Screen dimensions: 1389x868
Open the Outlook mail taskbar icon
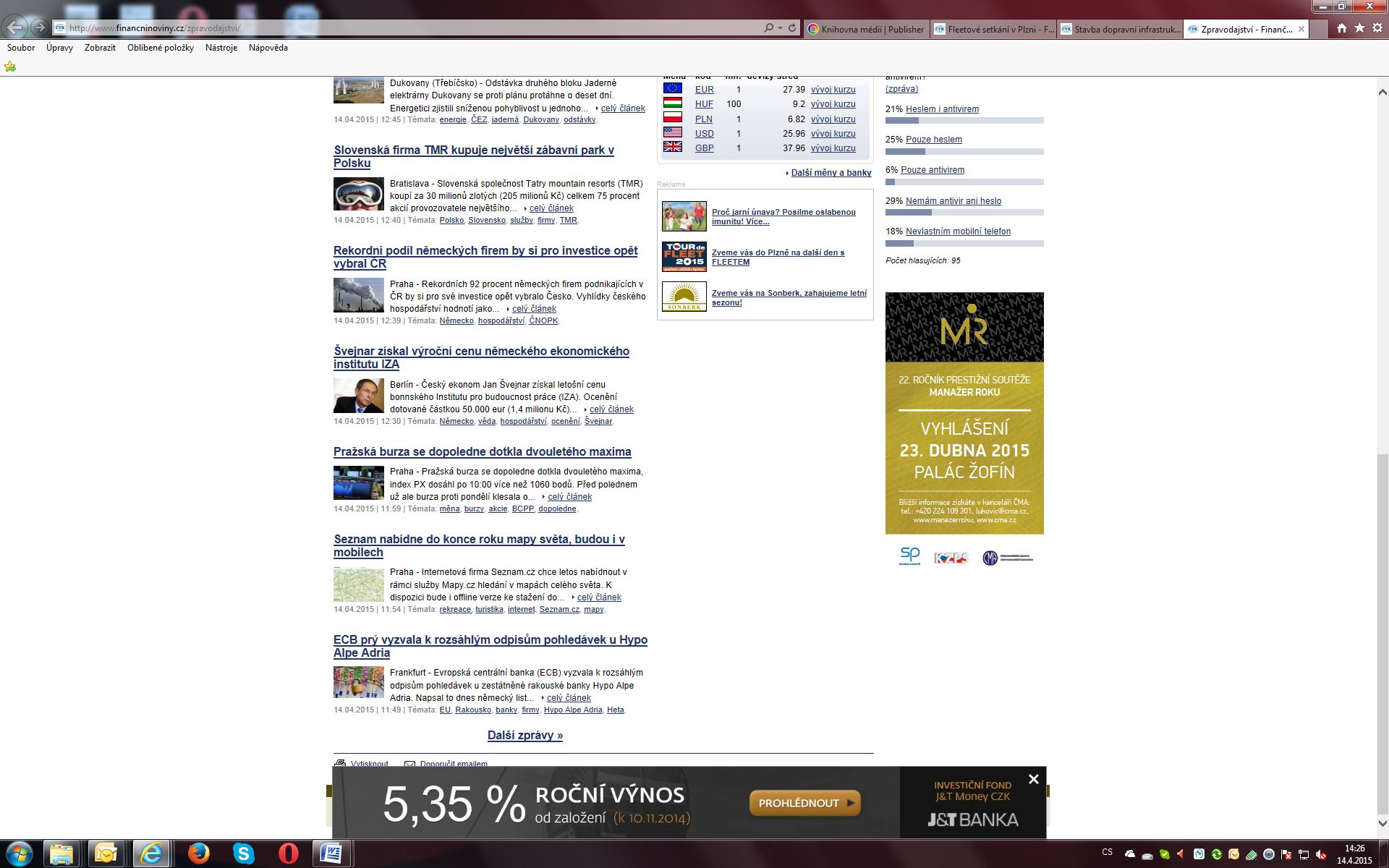[106, 854]
